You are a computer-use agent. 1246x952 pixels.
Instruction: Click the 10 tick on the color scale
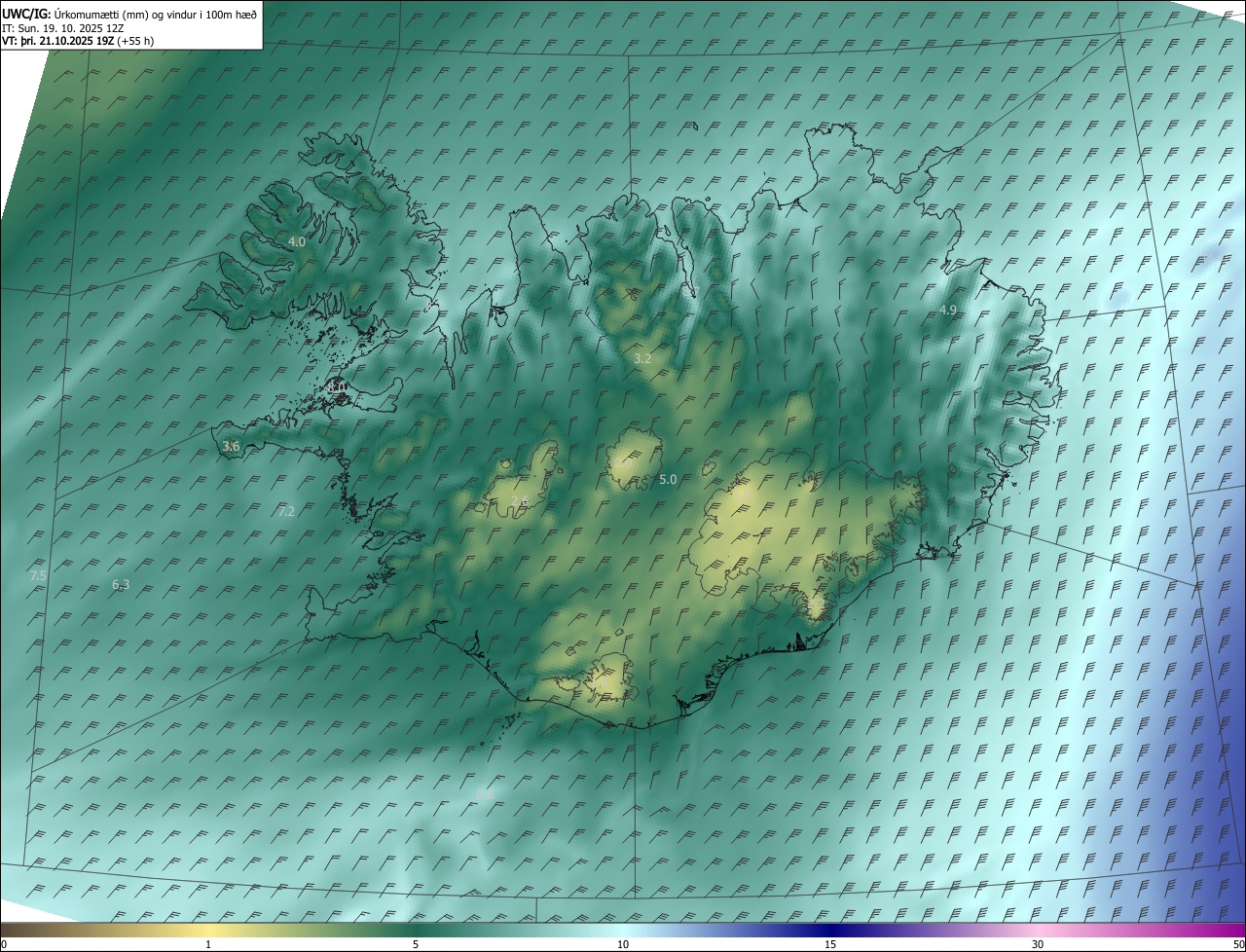tap(623, 944)
